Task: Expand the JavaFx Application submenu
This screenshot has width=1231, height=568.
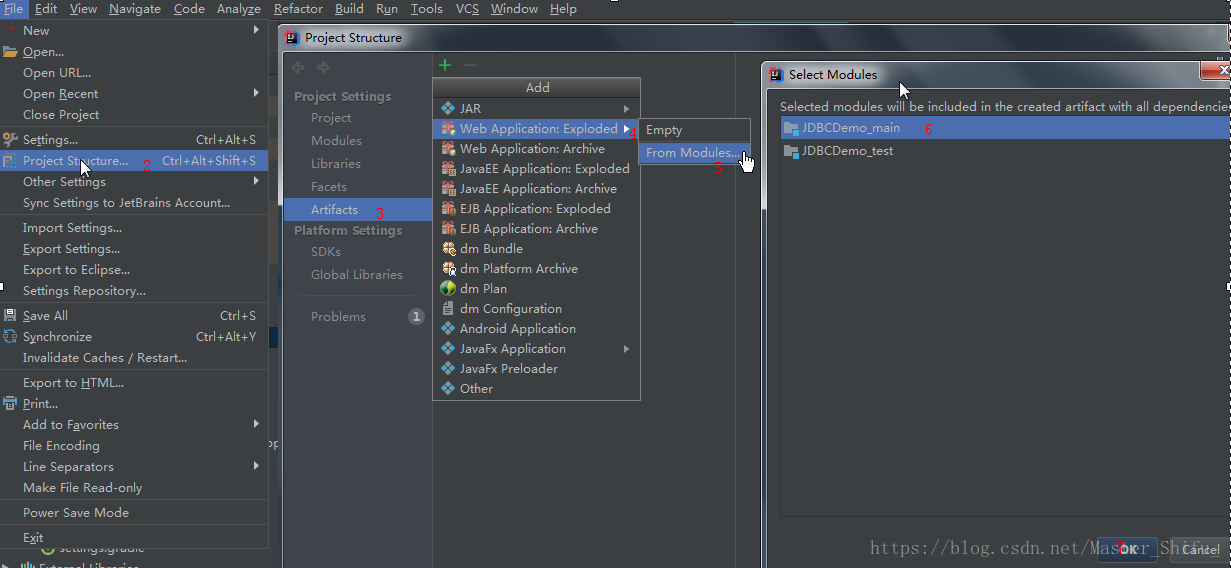Action: tap(627, 348)
